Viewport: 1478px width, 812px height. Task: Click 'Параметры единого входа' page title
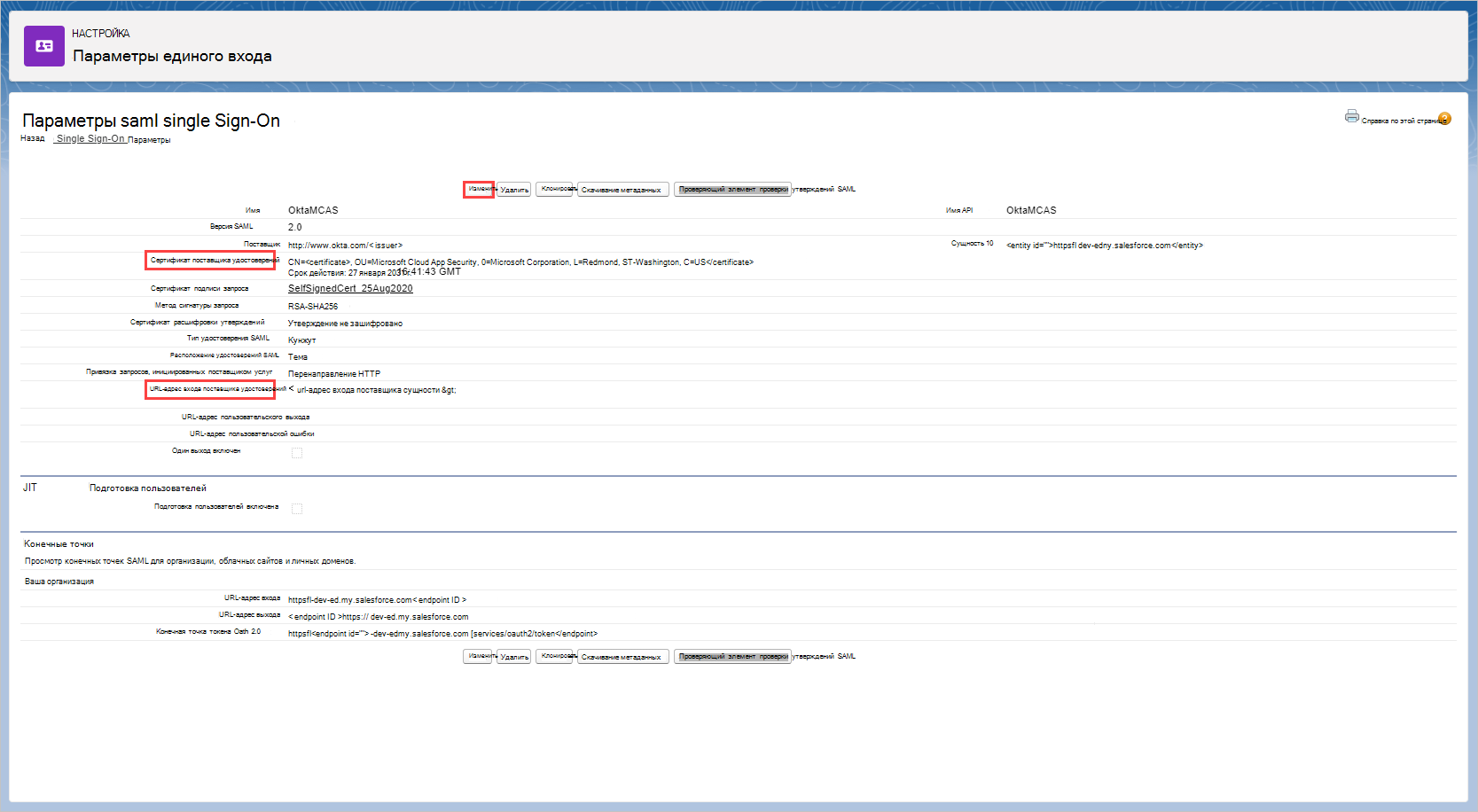(x=172, y=56)
